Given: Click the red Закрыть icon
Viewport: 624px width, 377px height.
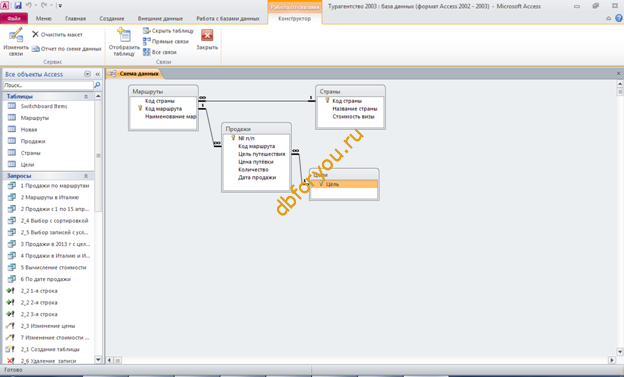Looking at the screenshot, I should [x=207, y=35].
